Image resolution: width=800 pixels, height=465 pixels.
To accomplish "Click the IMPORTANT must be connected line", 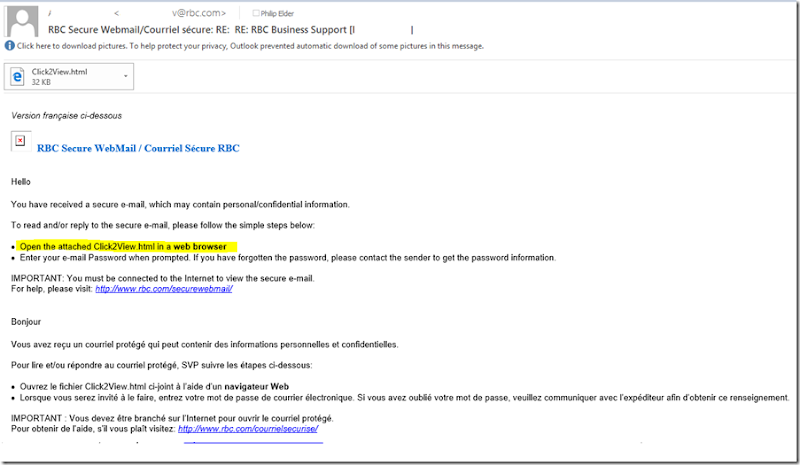I will click(x=163, y=278).
